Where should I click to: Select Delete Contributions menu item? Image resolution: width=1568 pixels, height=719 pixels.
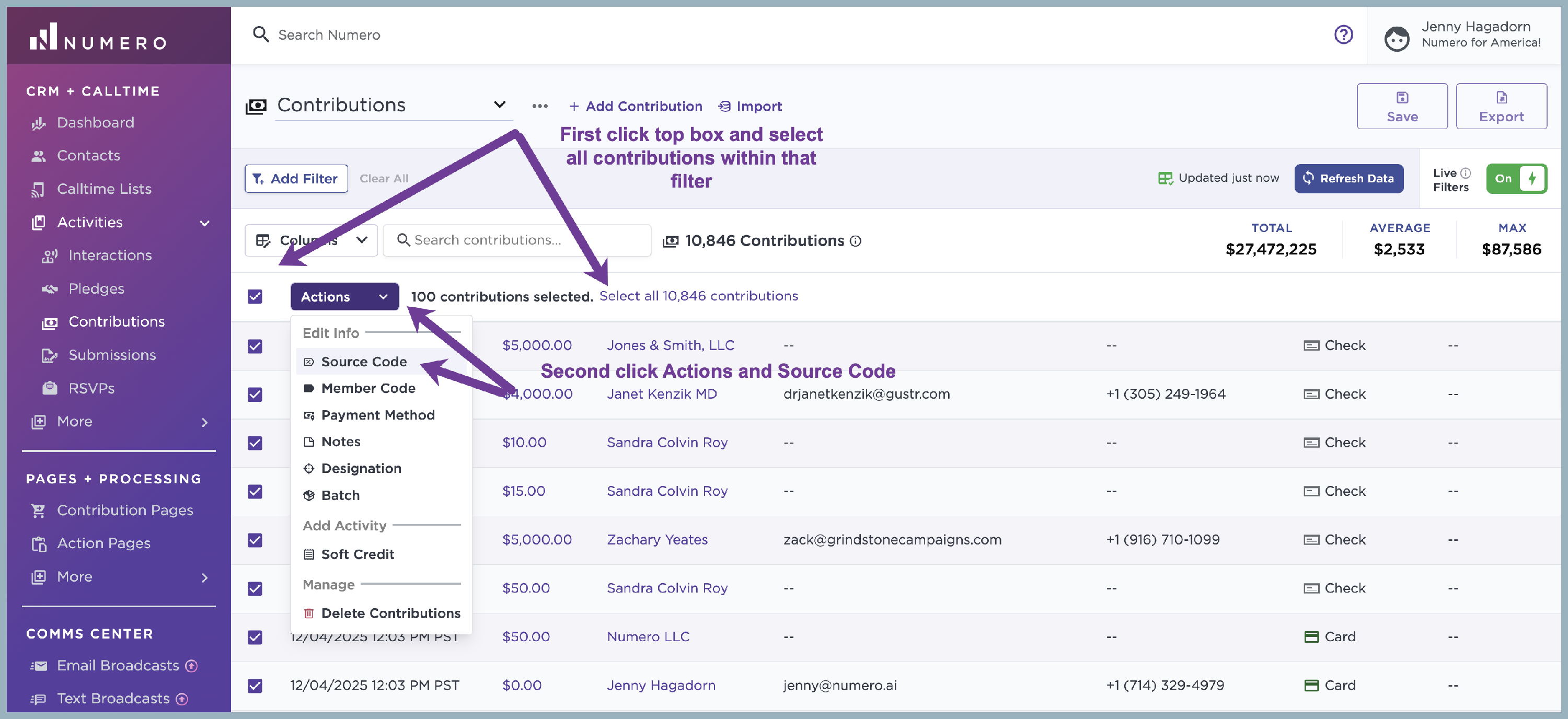coord(389,613)
